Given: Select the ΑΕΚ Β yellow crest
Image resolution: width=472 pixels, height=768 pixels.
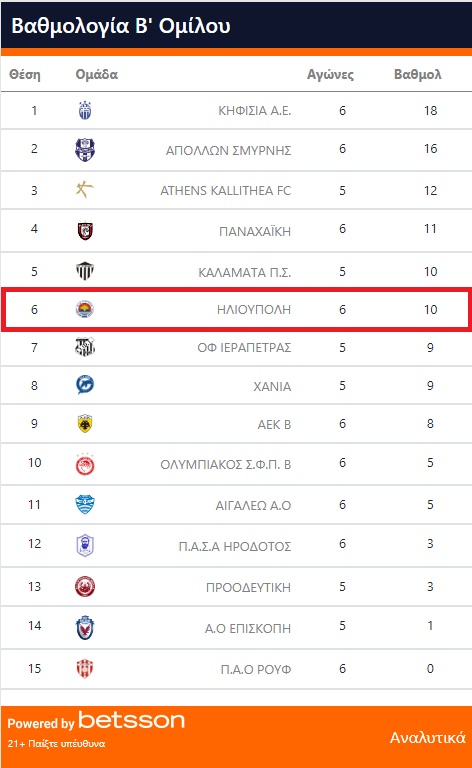Looking at the screenshot, I should click(x=85, y=424).
